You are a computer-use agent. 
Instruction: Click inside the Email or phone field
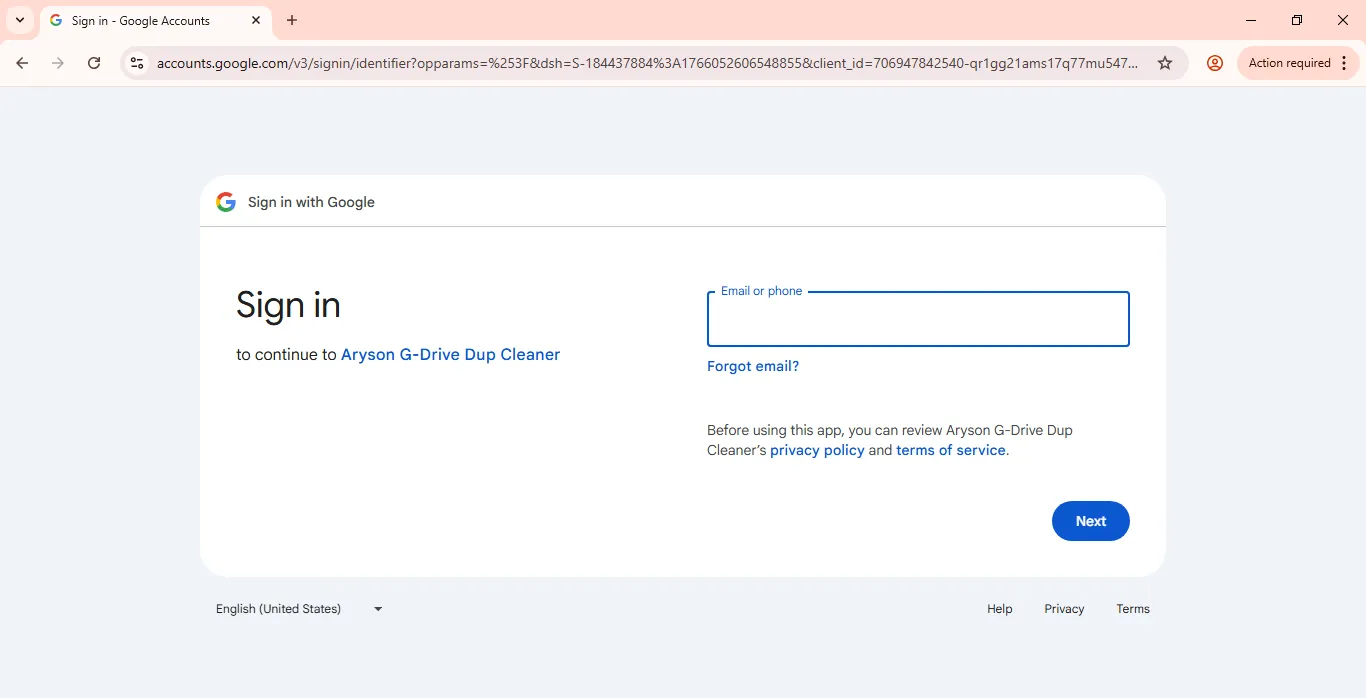click(x=916, y=319)
